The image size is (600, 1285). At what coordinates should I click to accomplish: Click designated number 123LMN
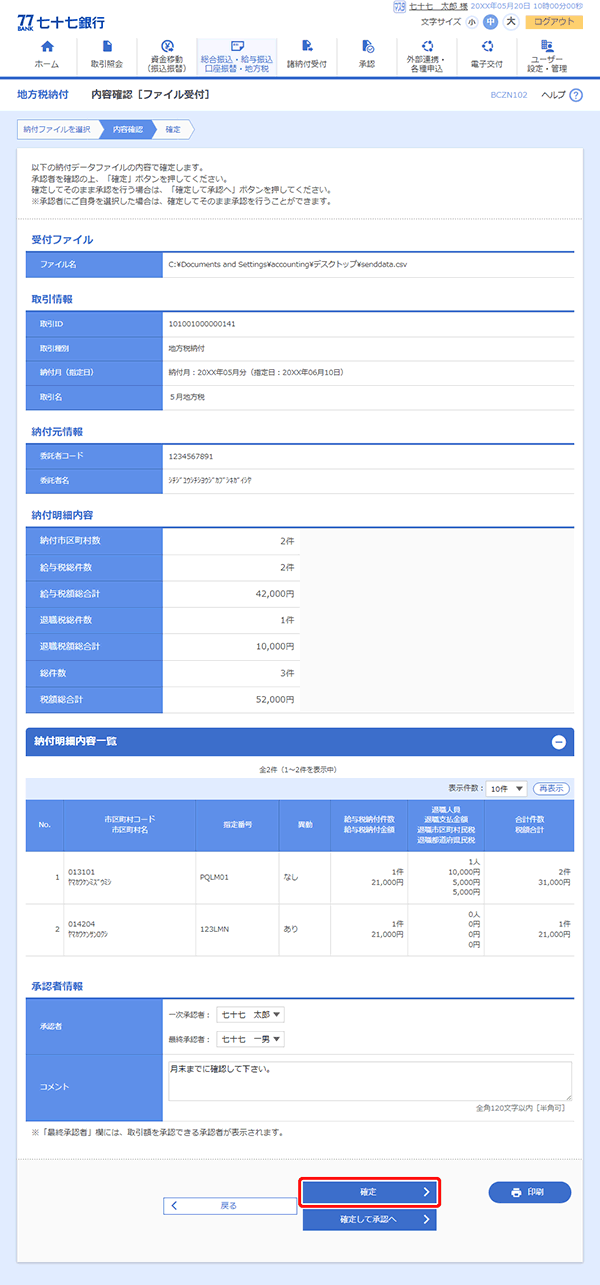(x=214, y=930)
